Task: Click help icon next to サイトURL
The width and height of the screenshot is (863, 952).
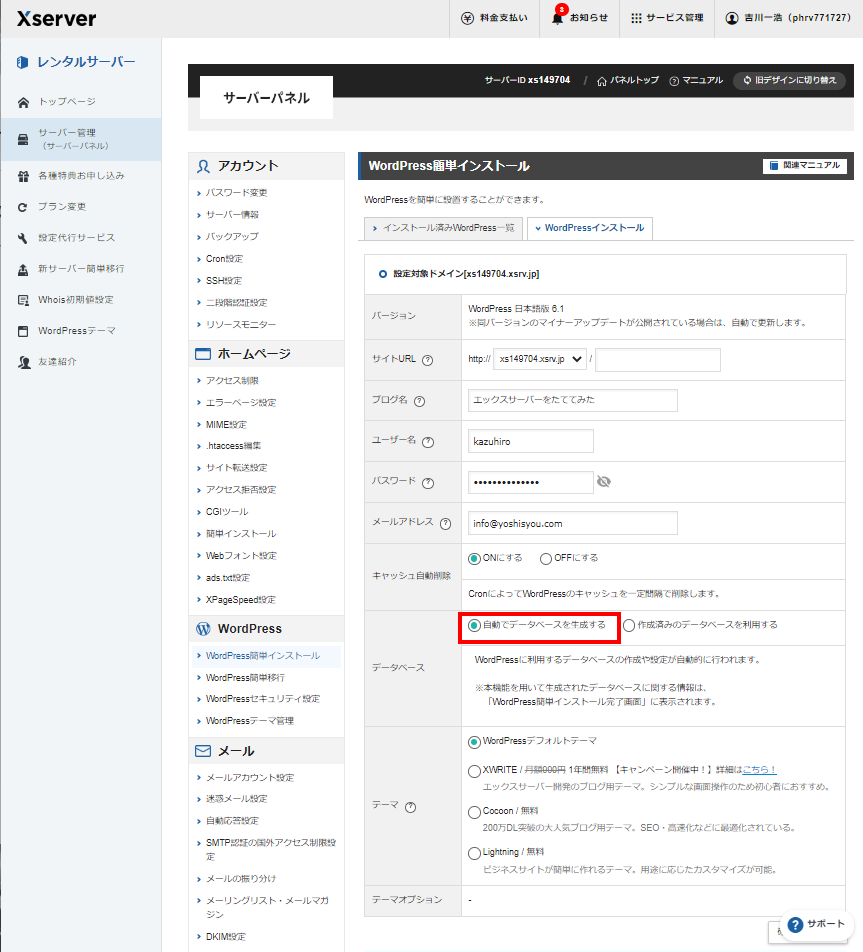Action: pyautogui.click(x=427, y=360)
